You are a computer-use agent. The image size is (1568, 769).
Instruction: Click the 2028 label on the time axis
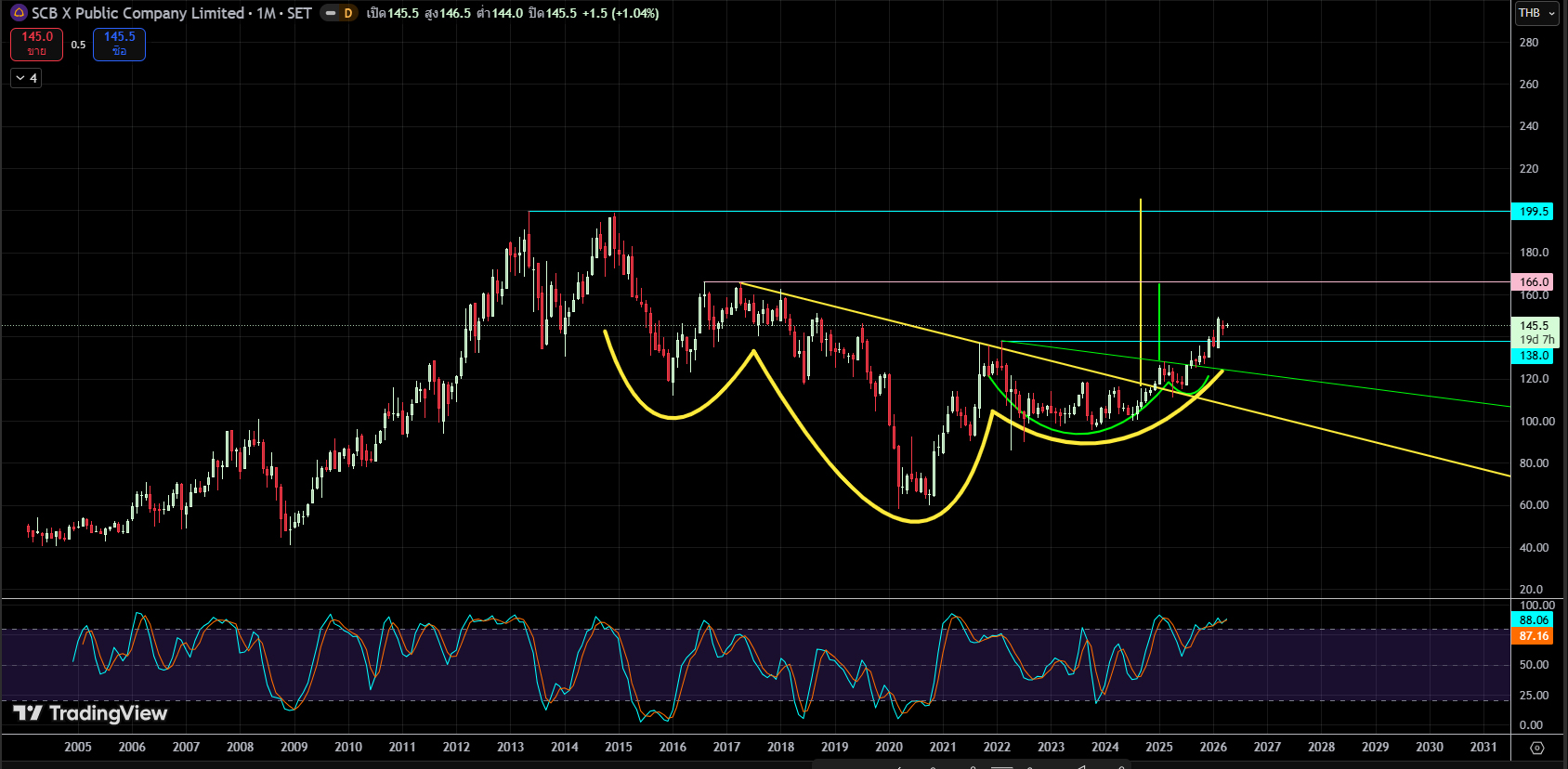pos(1322,747)
